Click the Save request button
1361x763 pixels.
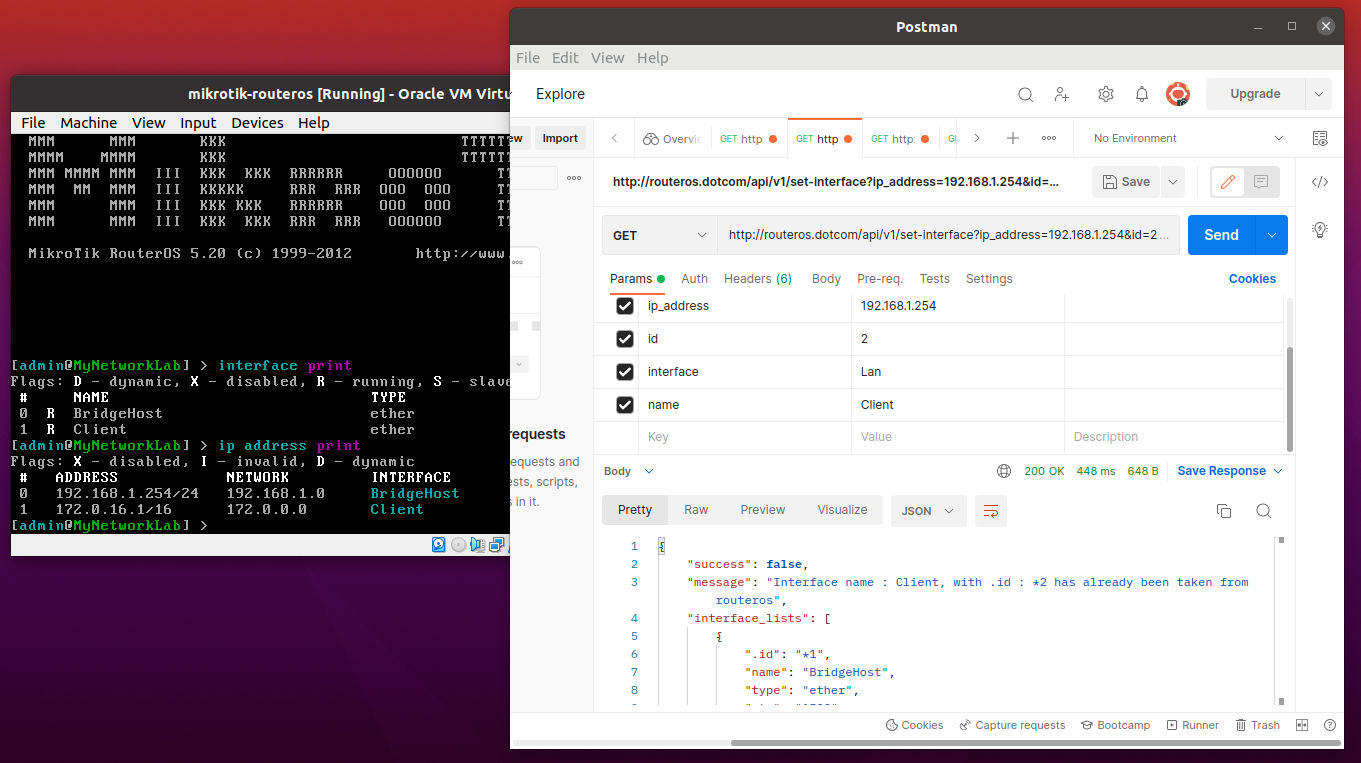click(1126, 182)
